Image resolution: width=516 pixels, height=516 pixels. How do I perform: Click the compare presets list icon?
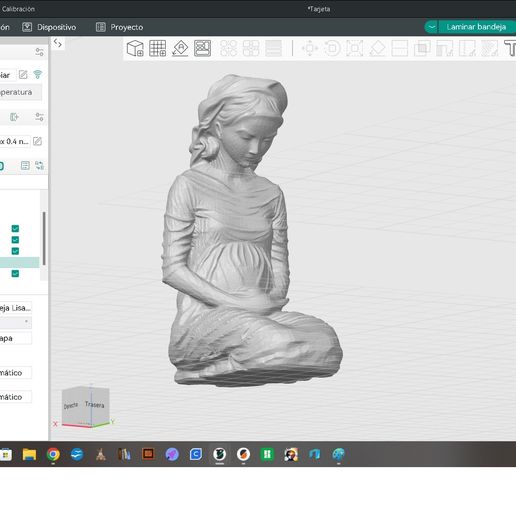click(x=25, y=166)
